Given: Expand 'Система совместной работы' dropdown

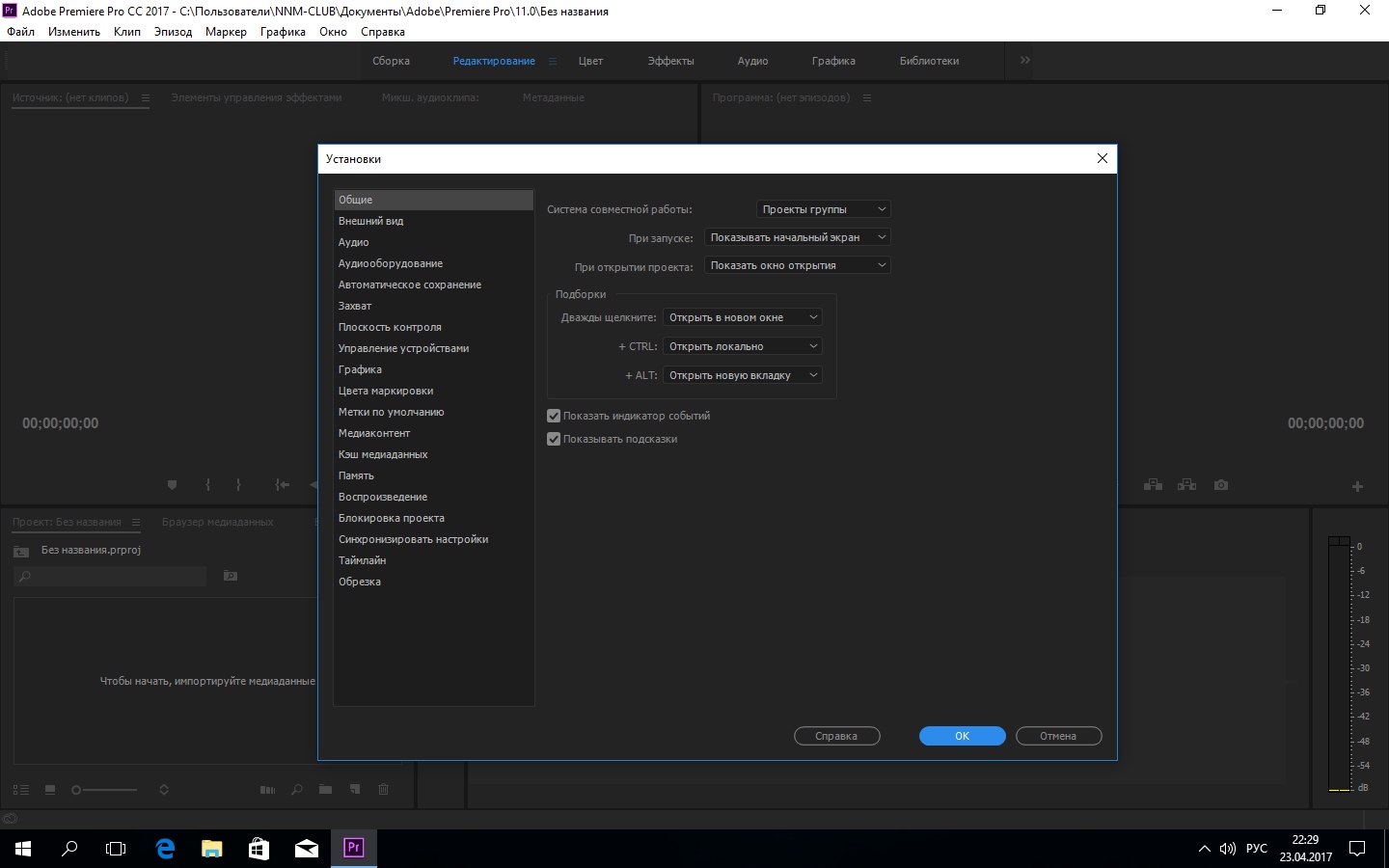Looking at the screenshot, I should [x=823, y=209].
